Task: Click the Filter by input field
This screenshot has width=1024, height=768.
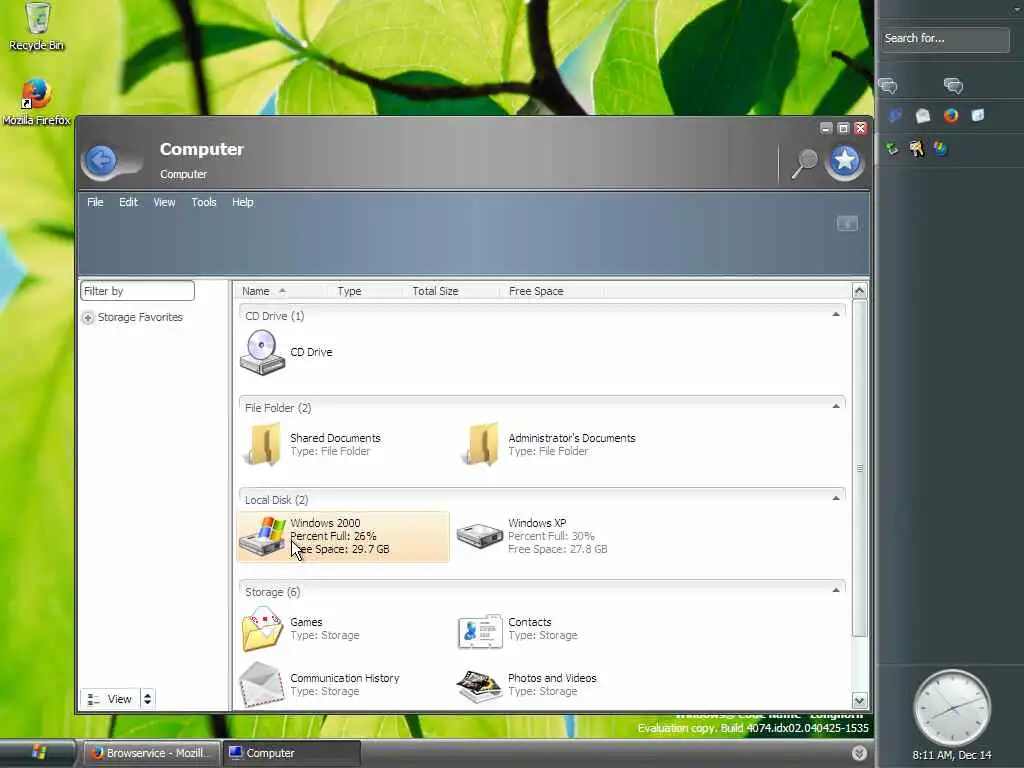Action: click(x=137, y=291)
